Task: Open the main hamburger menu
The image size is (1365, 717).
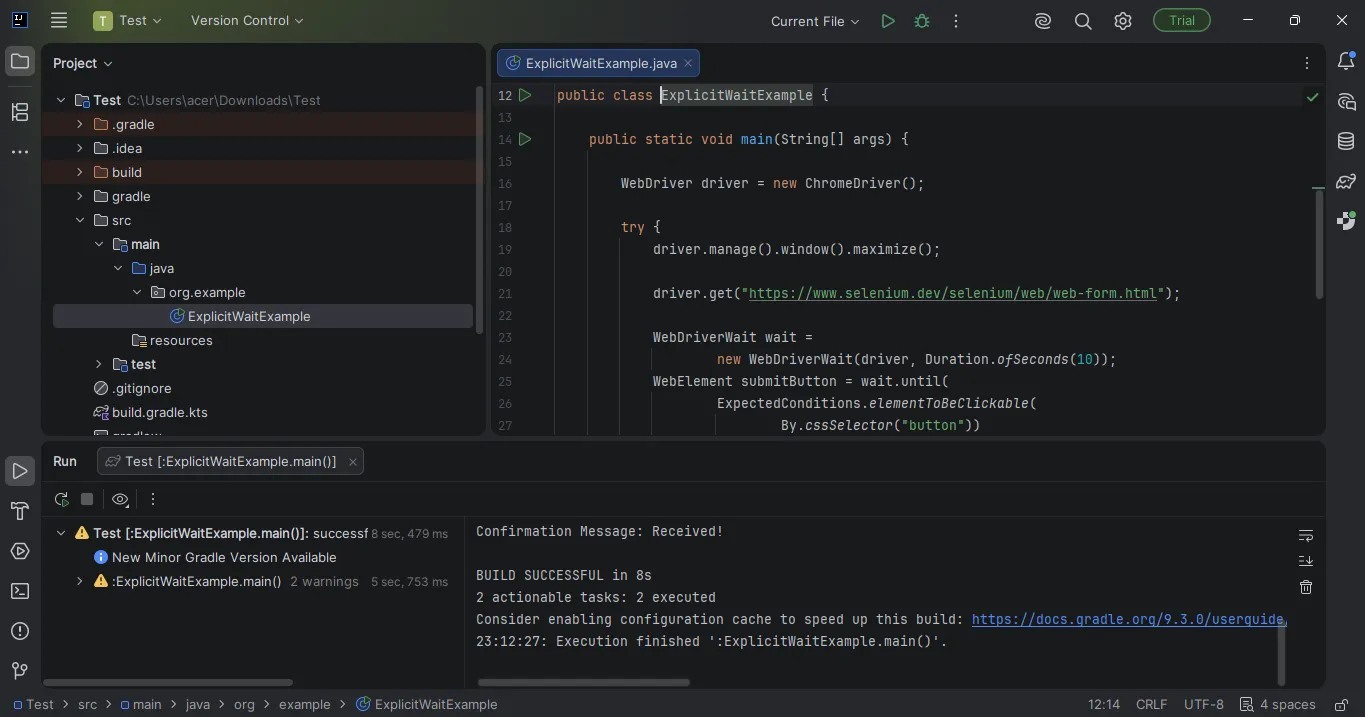Action: coord(59,20)
